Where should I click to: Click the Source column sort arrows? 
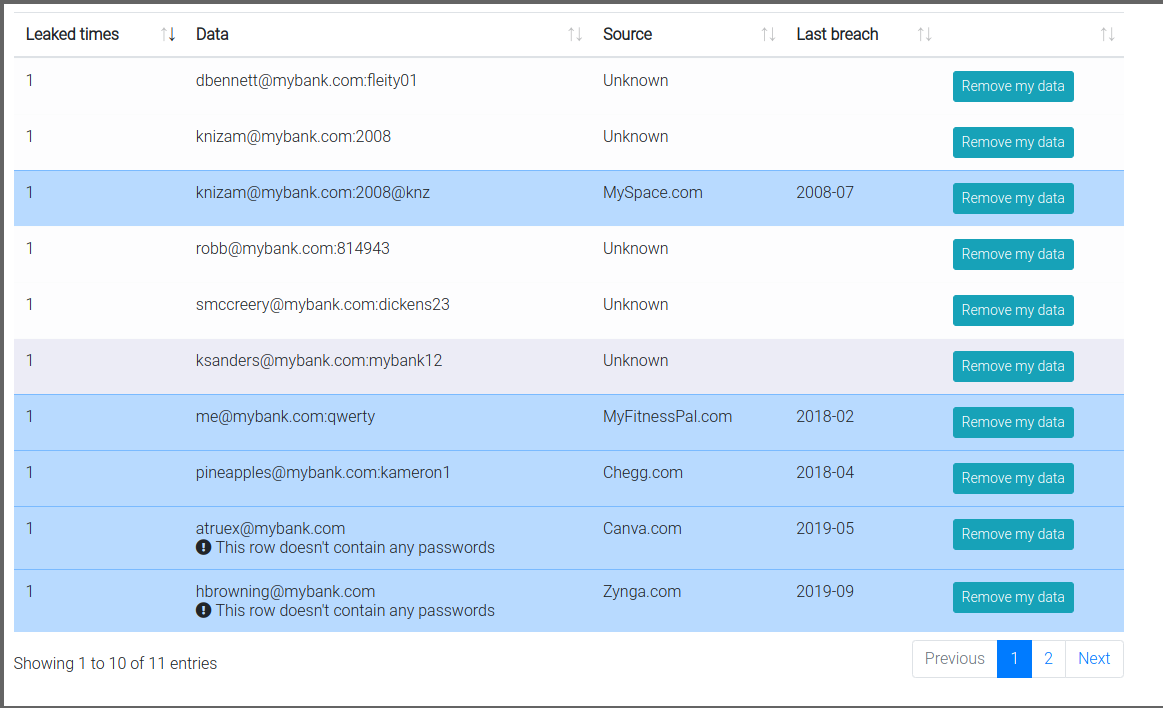coord(768,34)
